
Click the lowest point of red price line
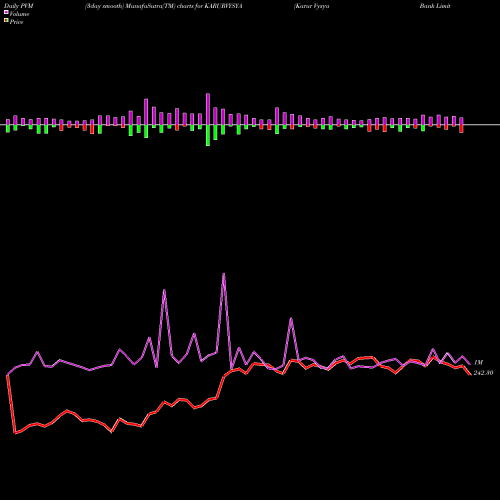pos(15,433)
